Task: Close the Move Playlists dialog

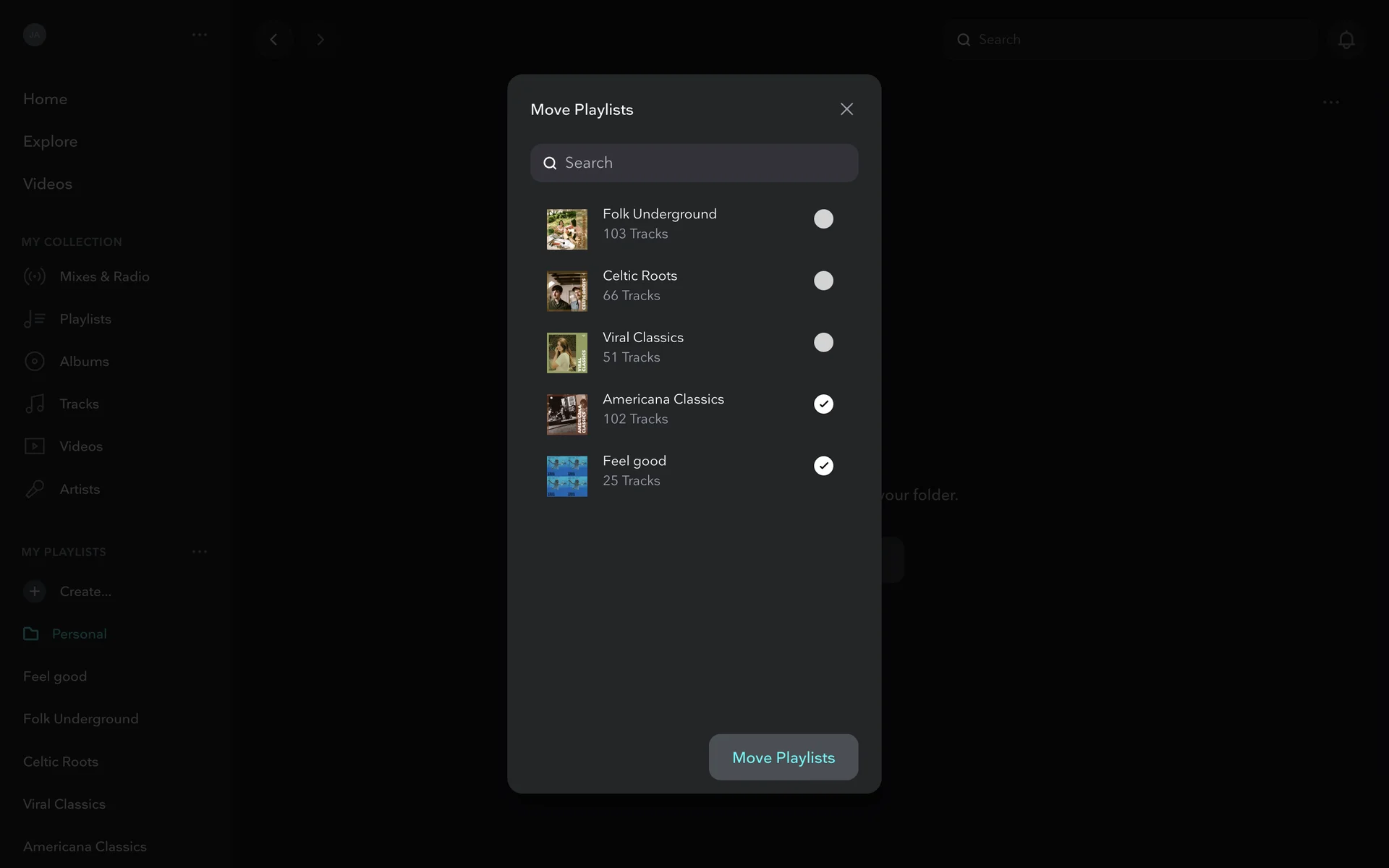Action: pyautogui.click(x=846, y=109)
